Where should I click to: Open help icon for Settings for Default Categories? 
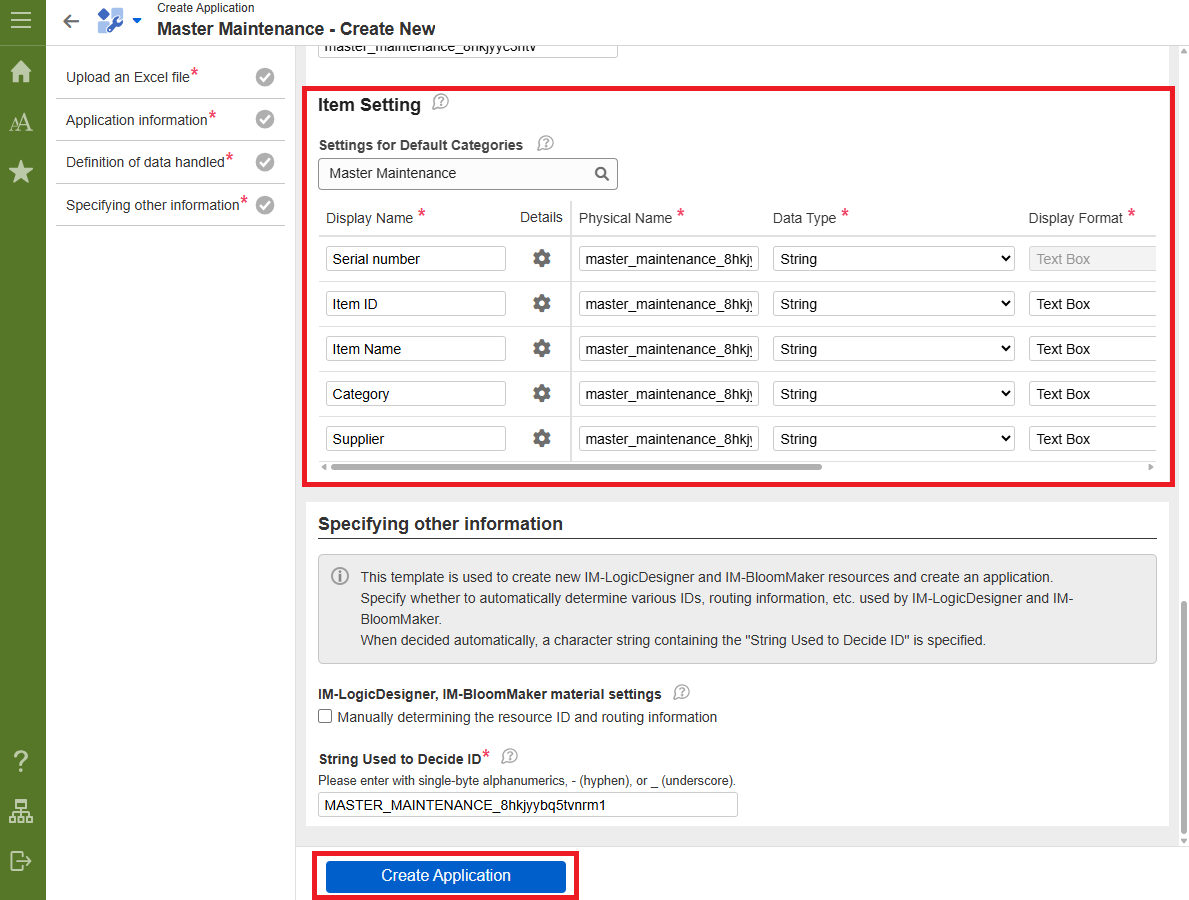(545, 143)
